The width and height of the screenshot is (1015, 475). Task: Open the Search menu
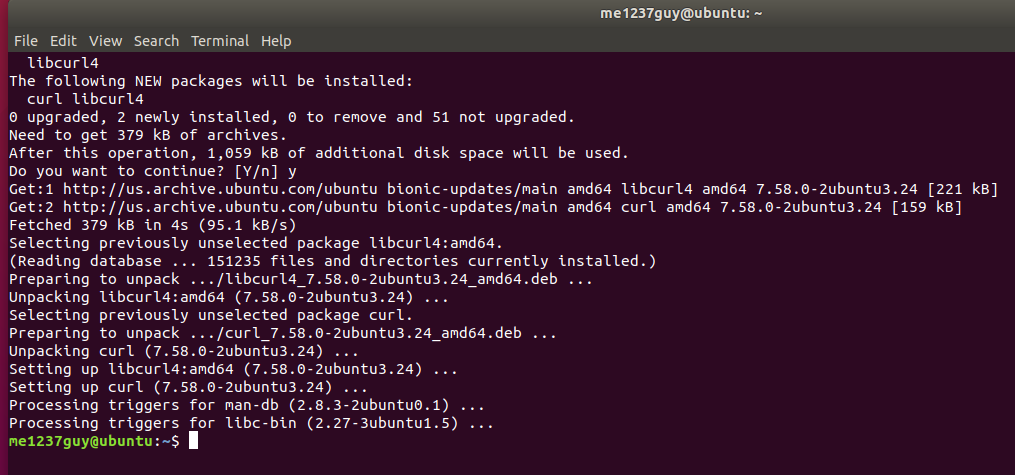point(157,41)
